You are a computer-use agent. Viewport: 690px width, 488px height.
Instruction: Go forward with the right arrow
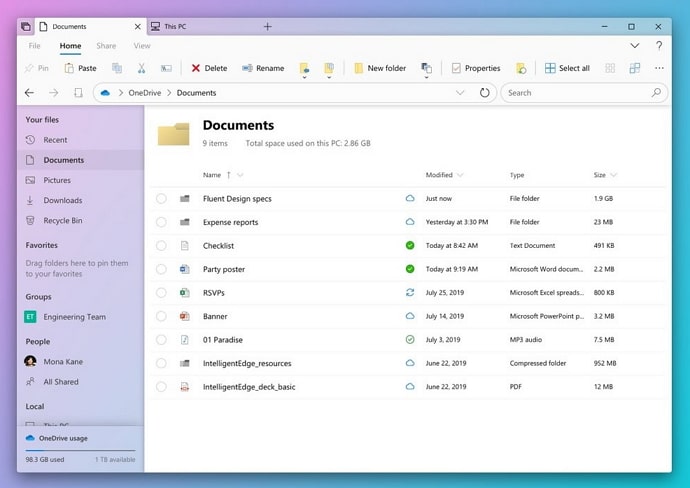coord(54,92)
